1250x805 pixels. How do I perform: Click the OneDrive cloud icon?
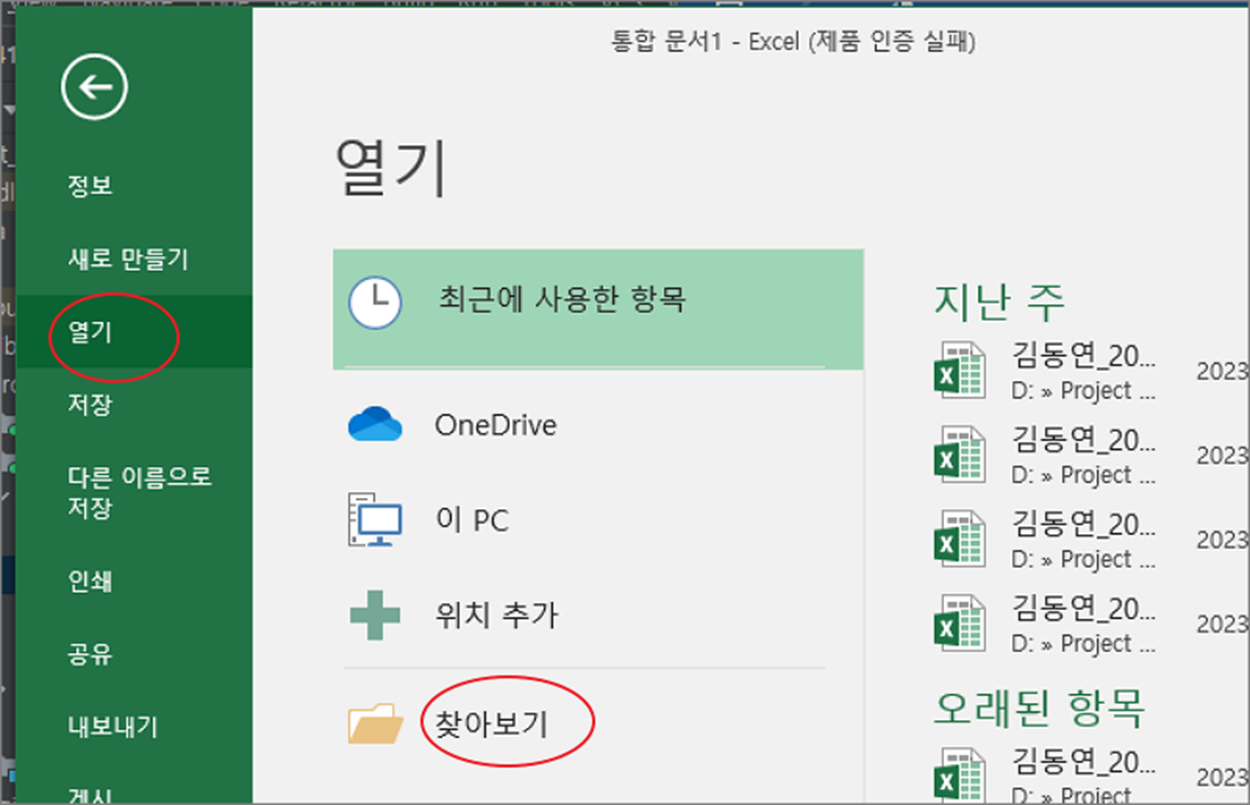pyautogui.click(x=375, y=425)
